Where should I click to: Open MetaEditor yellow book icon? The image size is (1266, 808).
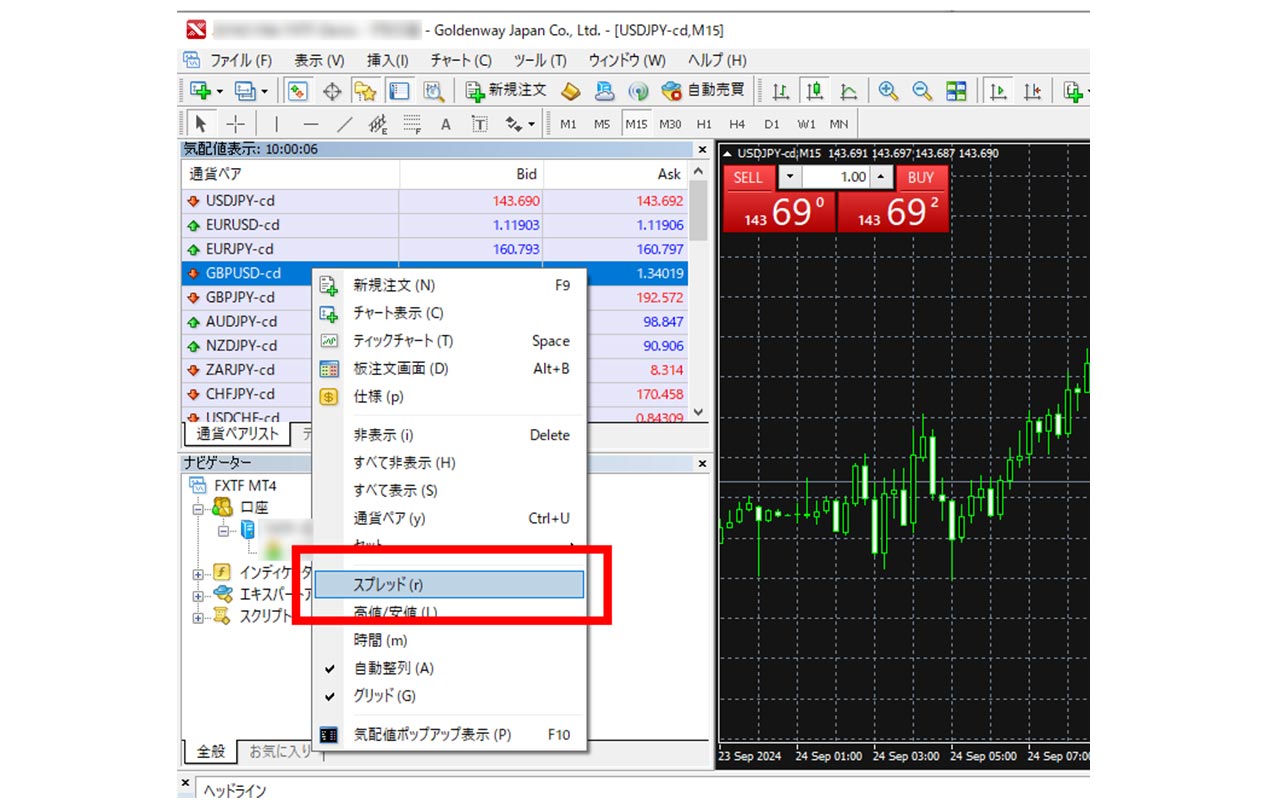(570, 91)
